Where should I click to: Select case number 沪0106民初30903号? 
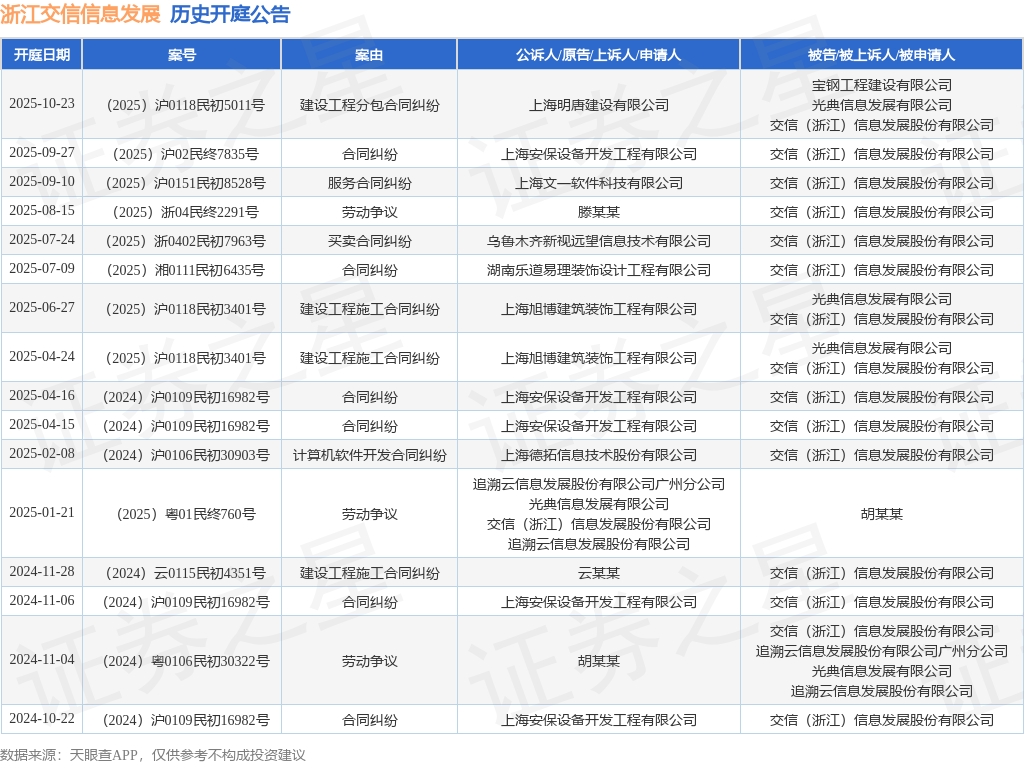(185, 455)
